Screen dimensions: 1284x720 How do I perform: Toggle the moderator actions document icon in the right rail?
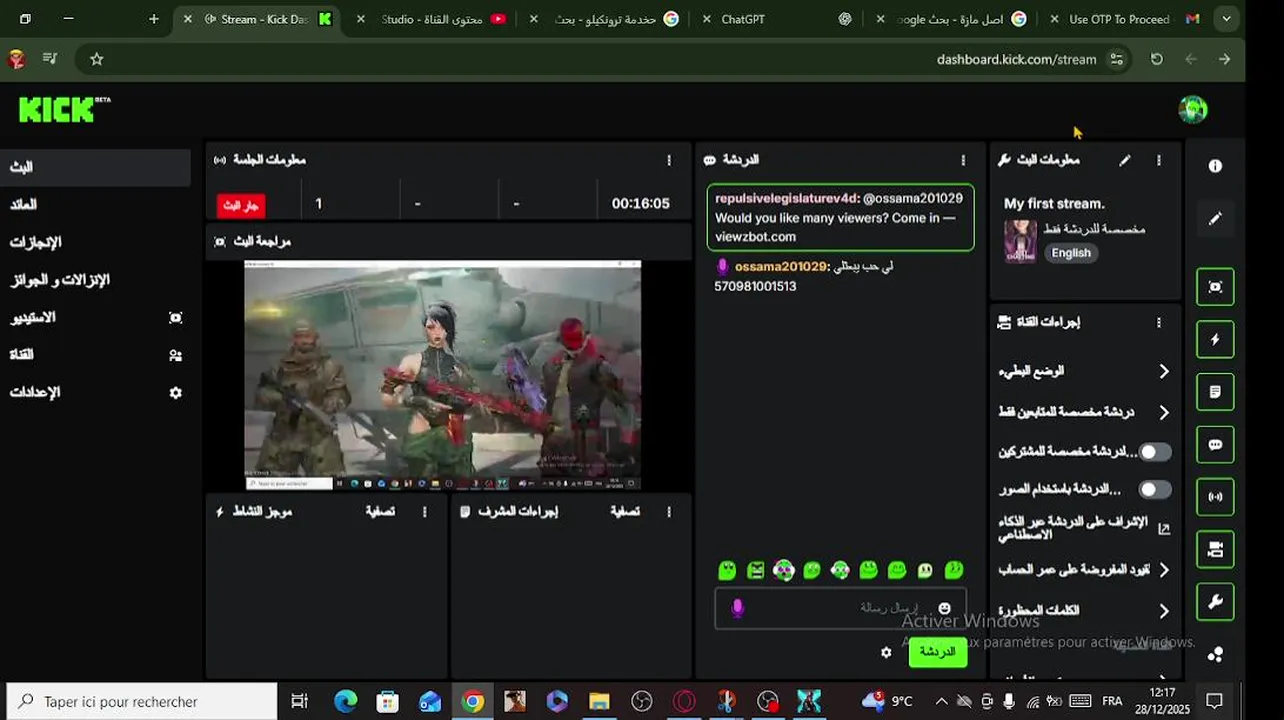[1215, 392]
